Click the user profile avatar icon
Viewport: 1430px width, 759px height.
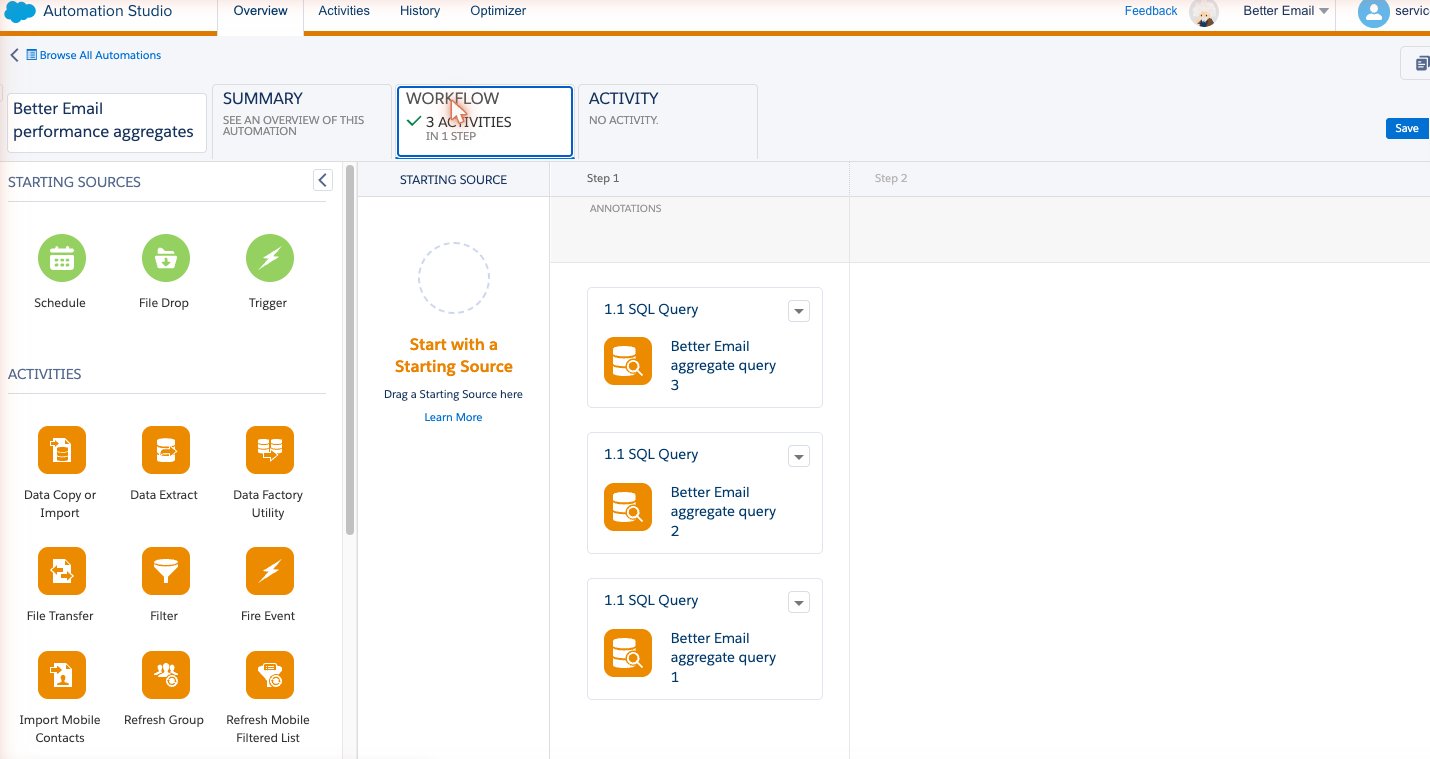pyautogui.click(x=1374, y=12)
